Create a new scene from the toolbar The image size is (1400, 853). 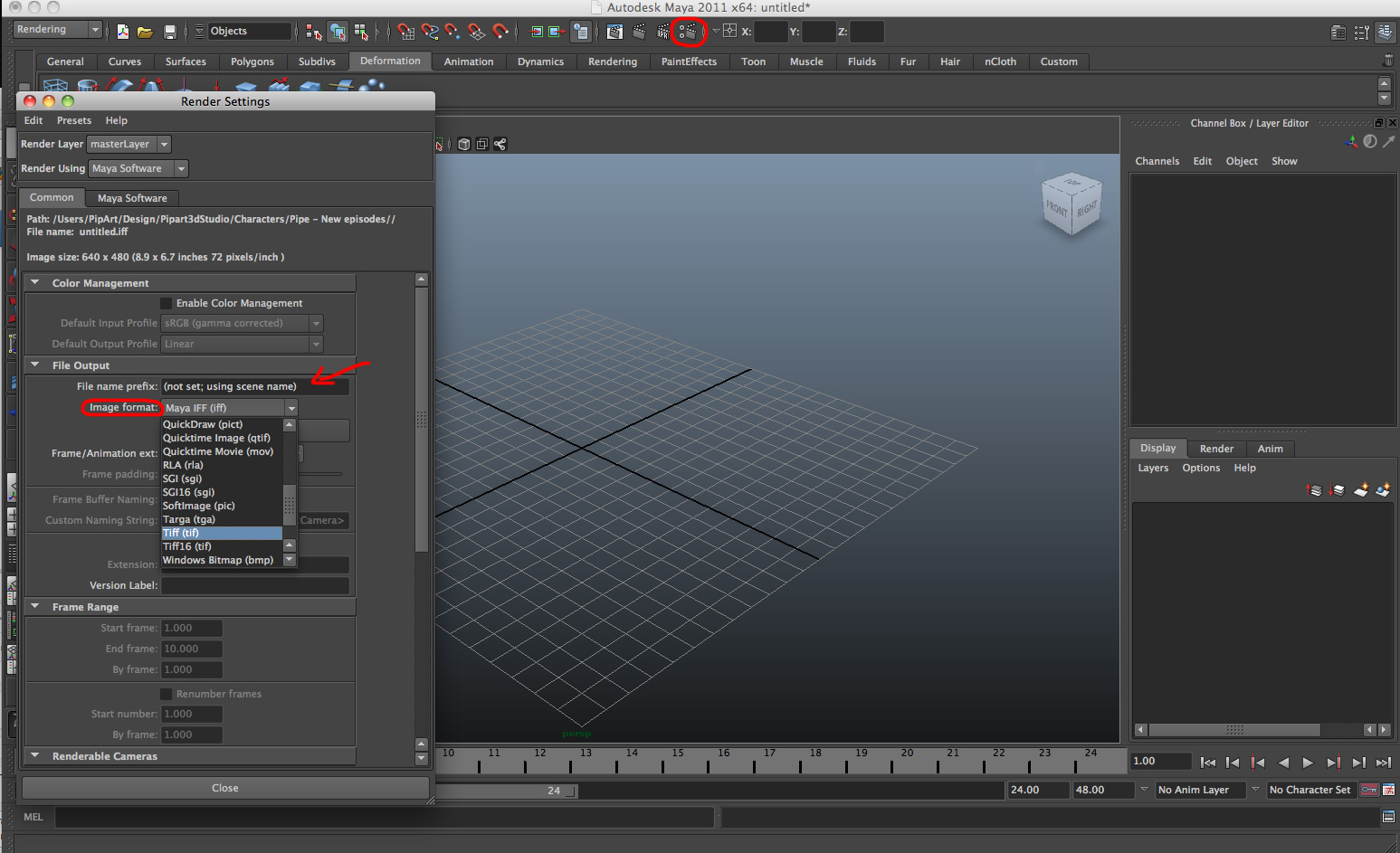[122, 32]
